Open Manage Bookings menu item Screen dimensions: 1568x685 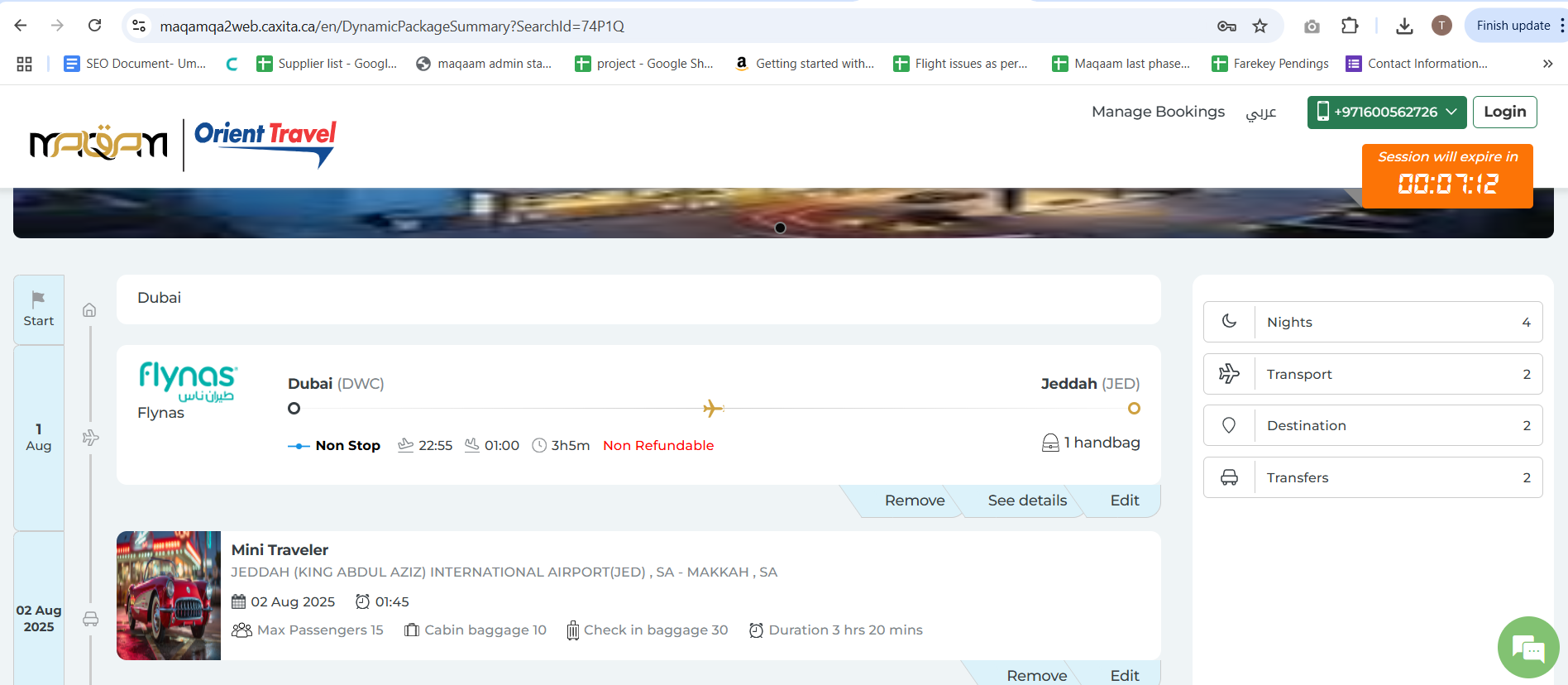[x=1158, y=112]
